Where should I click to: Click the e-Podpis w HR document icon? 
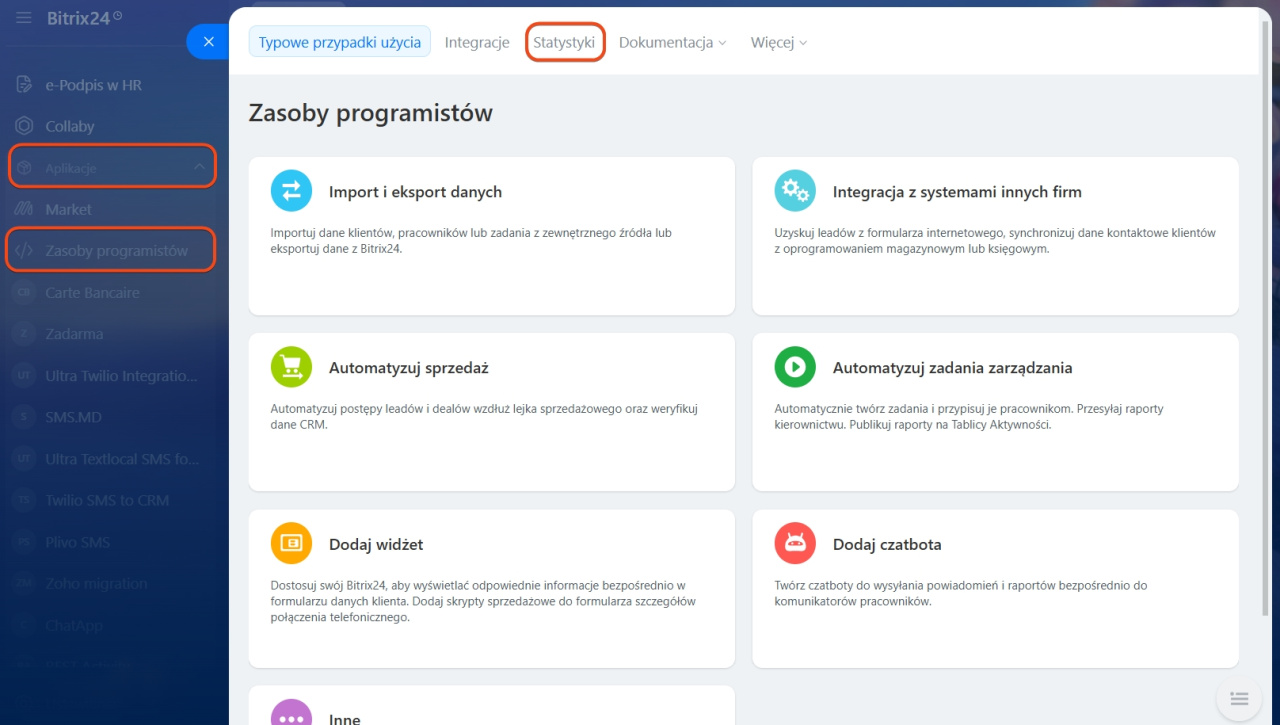point(25,85)
